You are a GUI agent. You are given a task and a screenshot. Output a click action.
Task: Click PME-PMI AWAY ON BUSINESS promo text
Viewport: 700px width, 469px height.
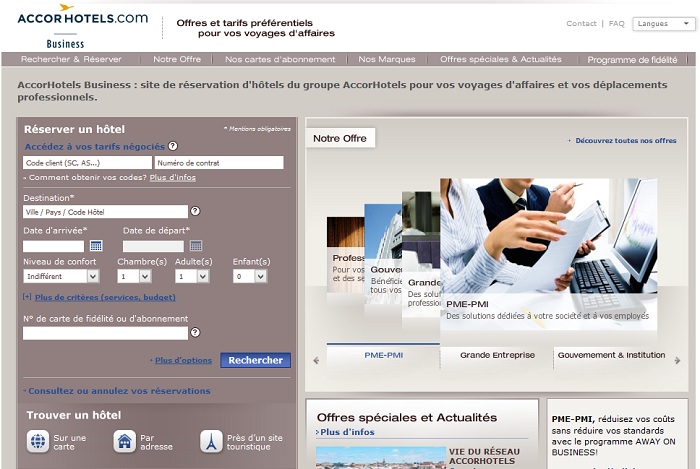613,436
